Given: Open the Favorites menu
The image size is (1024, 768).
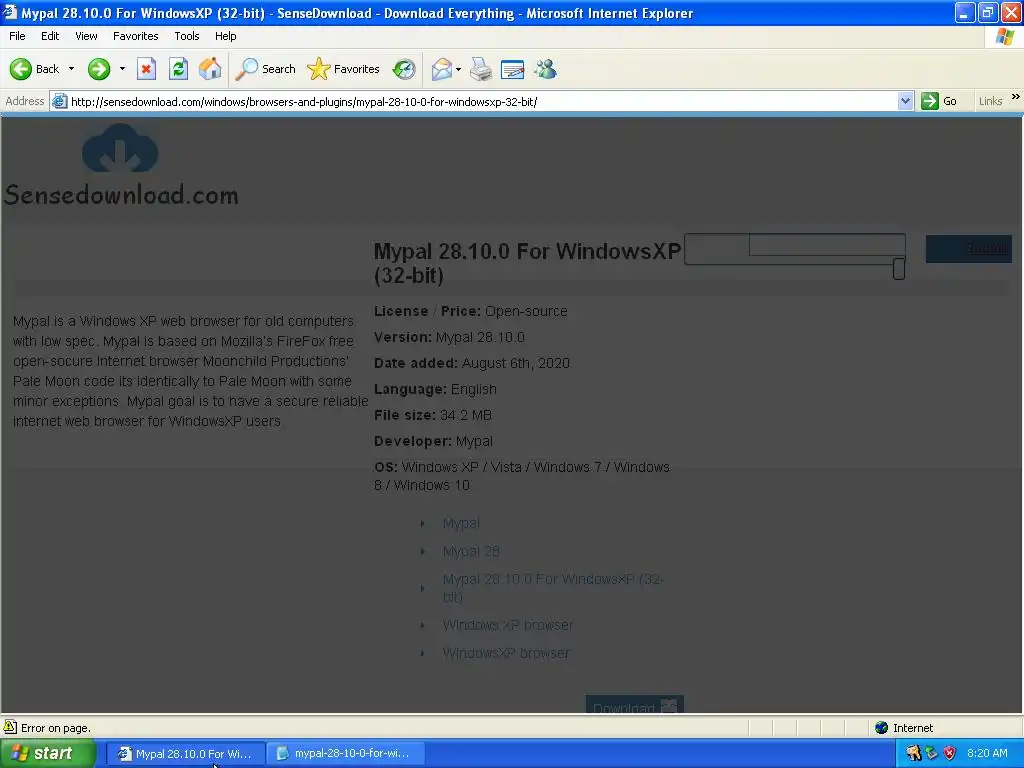Looking at the screenshot, I should 135,36.
